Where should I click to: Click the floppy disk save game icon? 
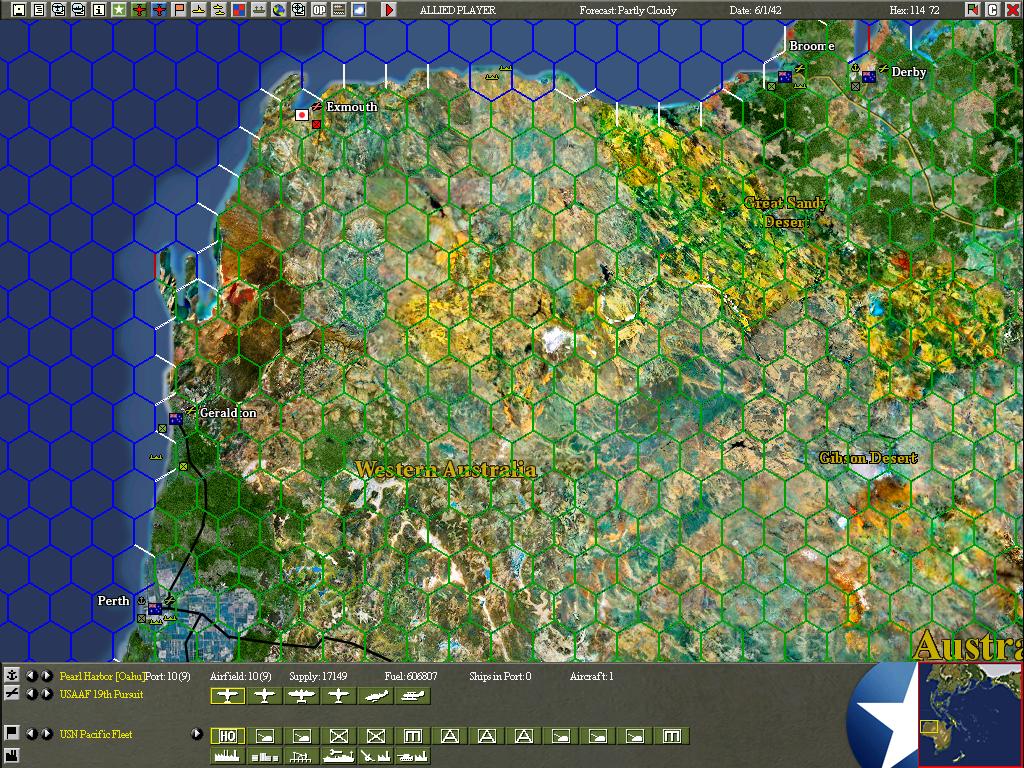(x=19, y=9)
